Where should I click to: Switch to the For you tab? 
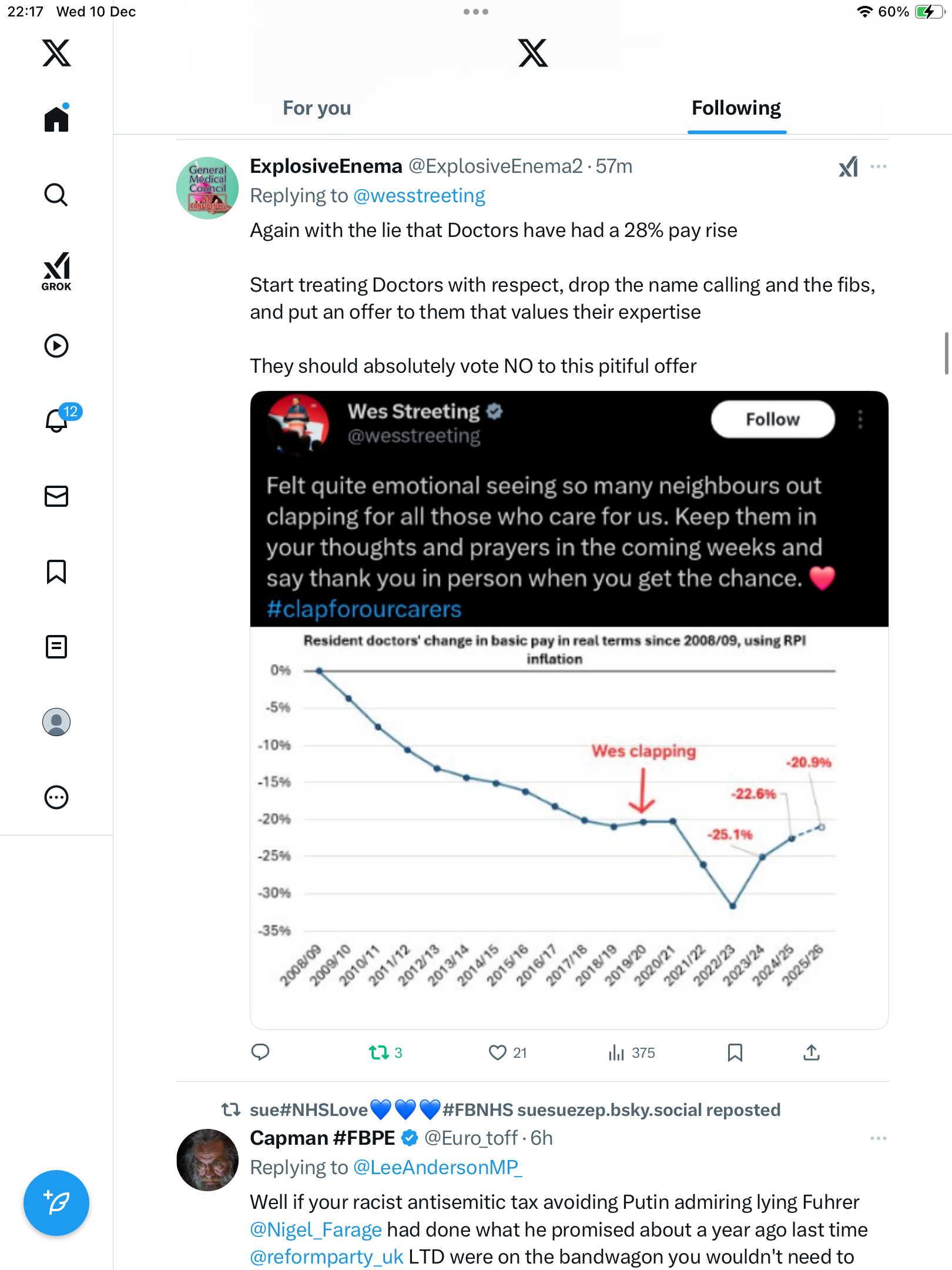click(317, 108)
